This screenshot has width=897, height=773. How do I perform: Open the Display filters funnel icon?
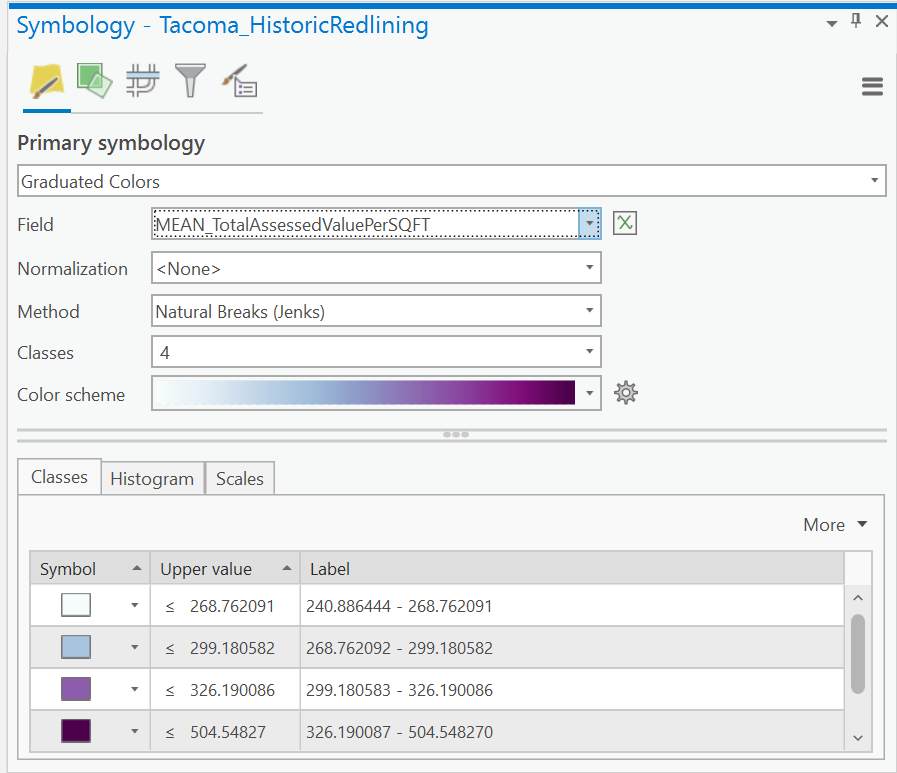click(x=190, y=81)
